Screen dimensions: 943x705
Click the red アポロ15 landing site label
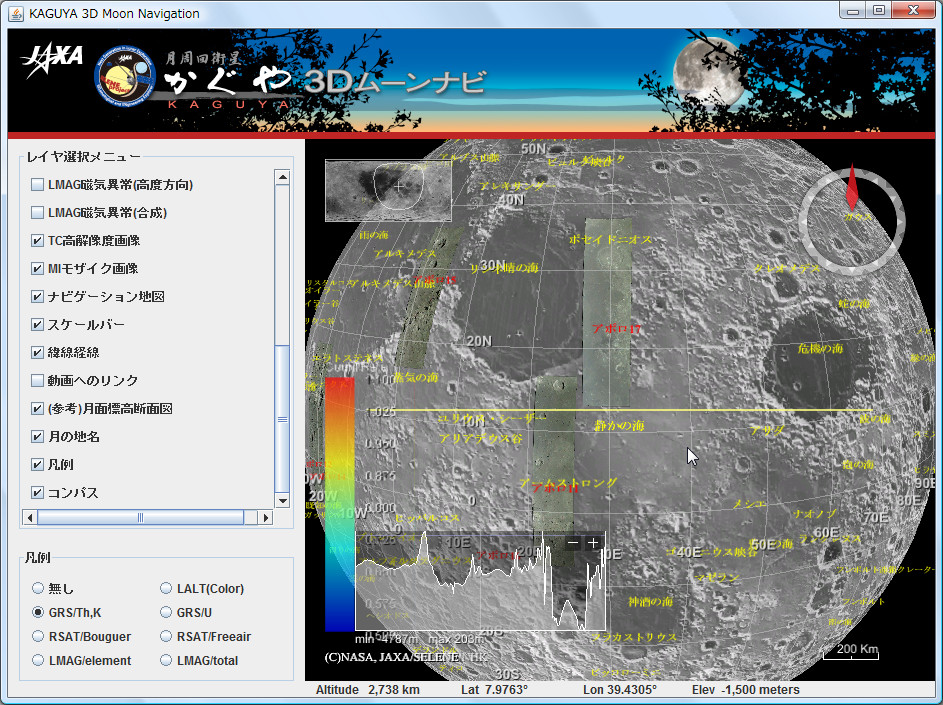click(434, 280)
